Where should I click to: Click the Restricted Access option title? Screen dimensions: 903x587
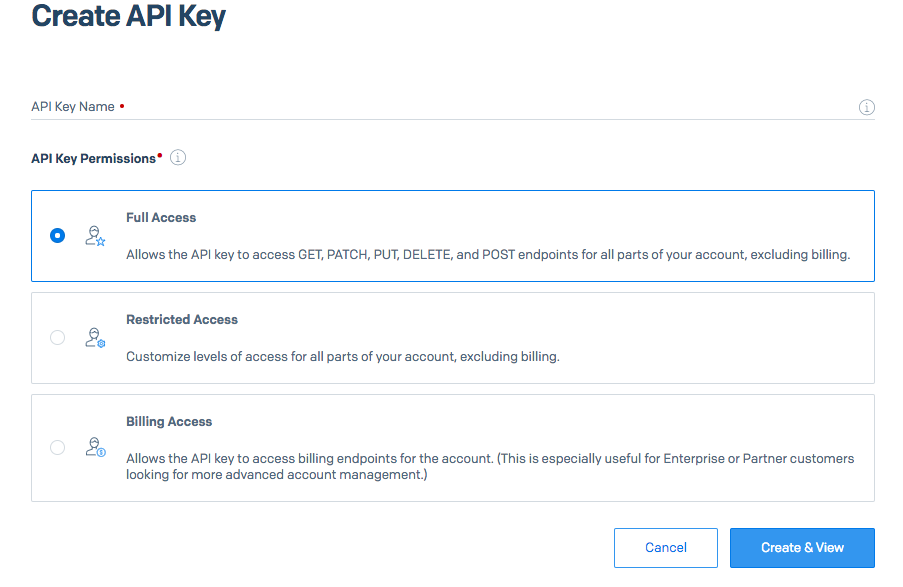pos(182,320)
